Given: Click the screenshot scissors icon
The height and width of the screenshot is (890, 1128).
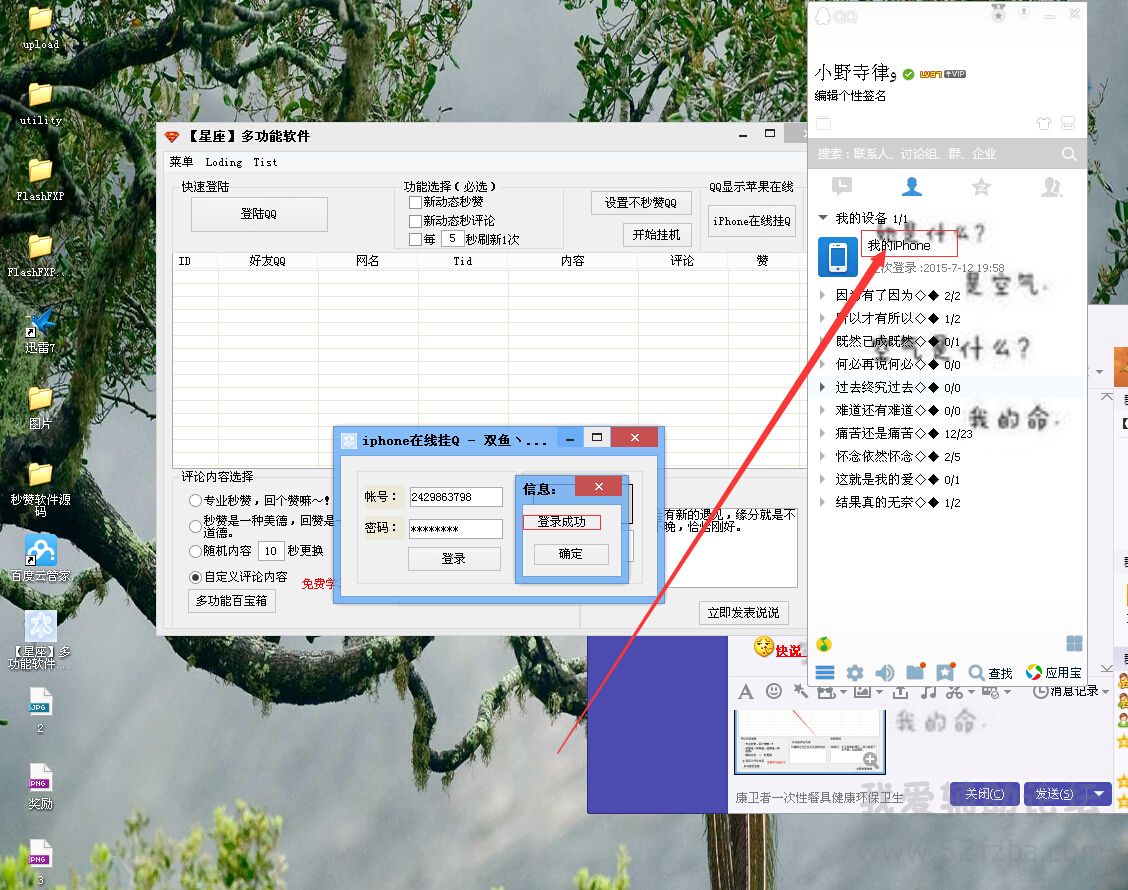Looking at the screenshot, I should point(955,692).
